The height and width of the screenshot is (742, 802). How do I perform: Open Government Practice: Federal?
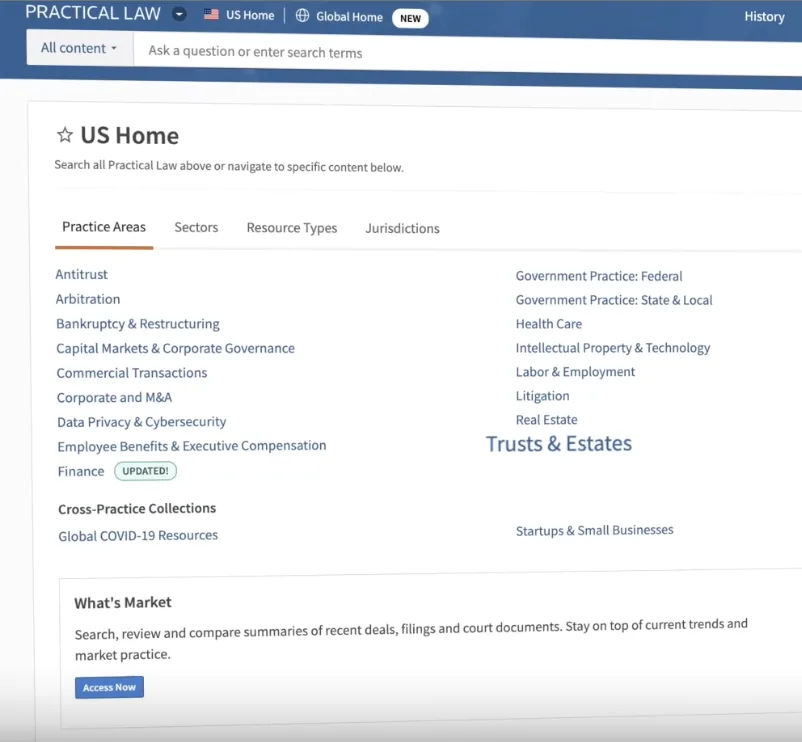[599, 276]
